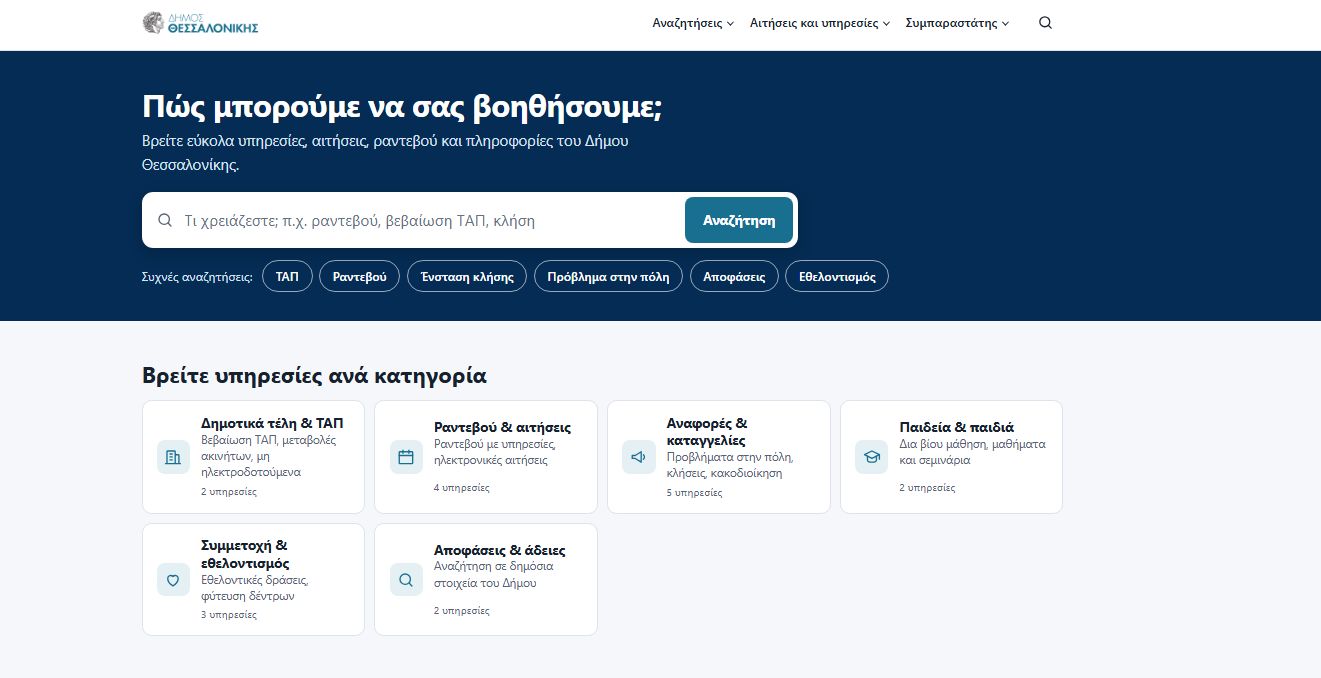This screenshot has height=678, width=1321.
Task: Click the calendar icon of Ραντεβού & αιτήσεις
Action: [x=406, y=457]
